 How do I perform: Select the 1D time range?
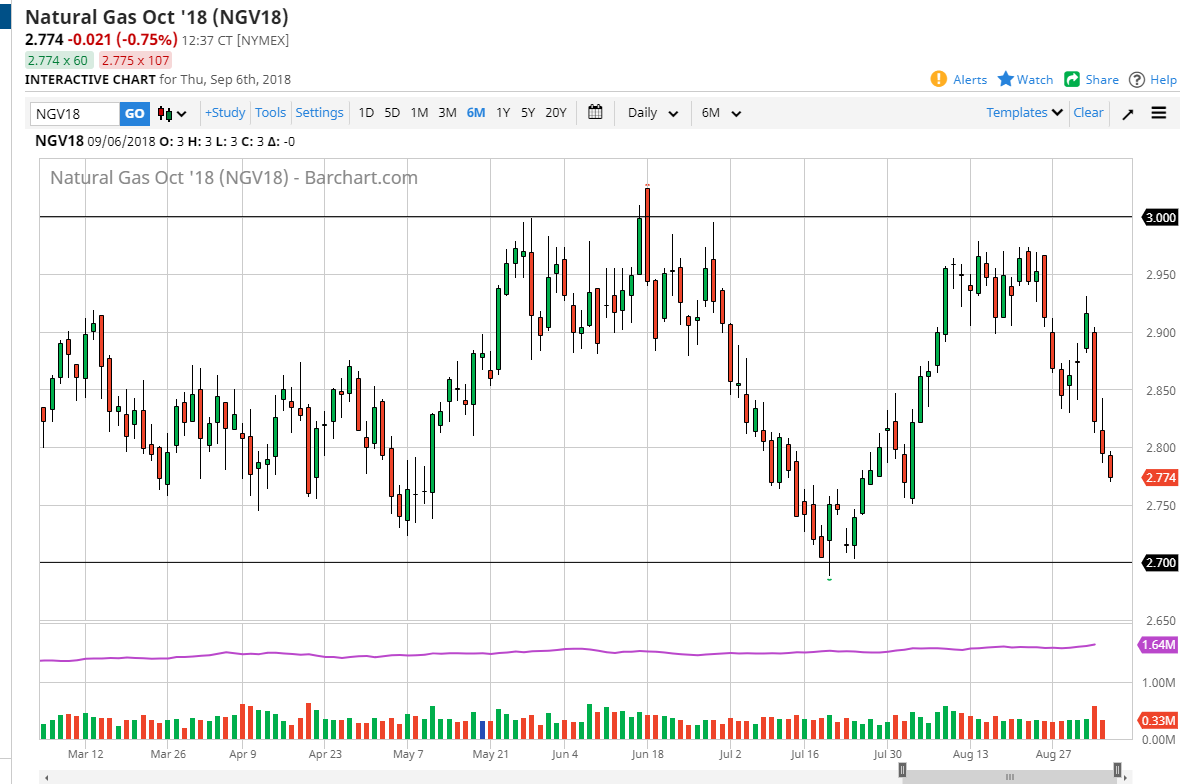(x=366, y=113)
